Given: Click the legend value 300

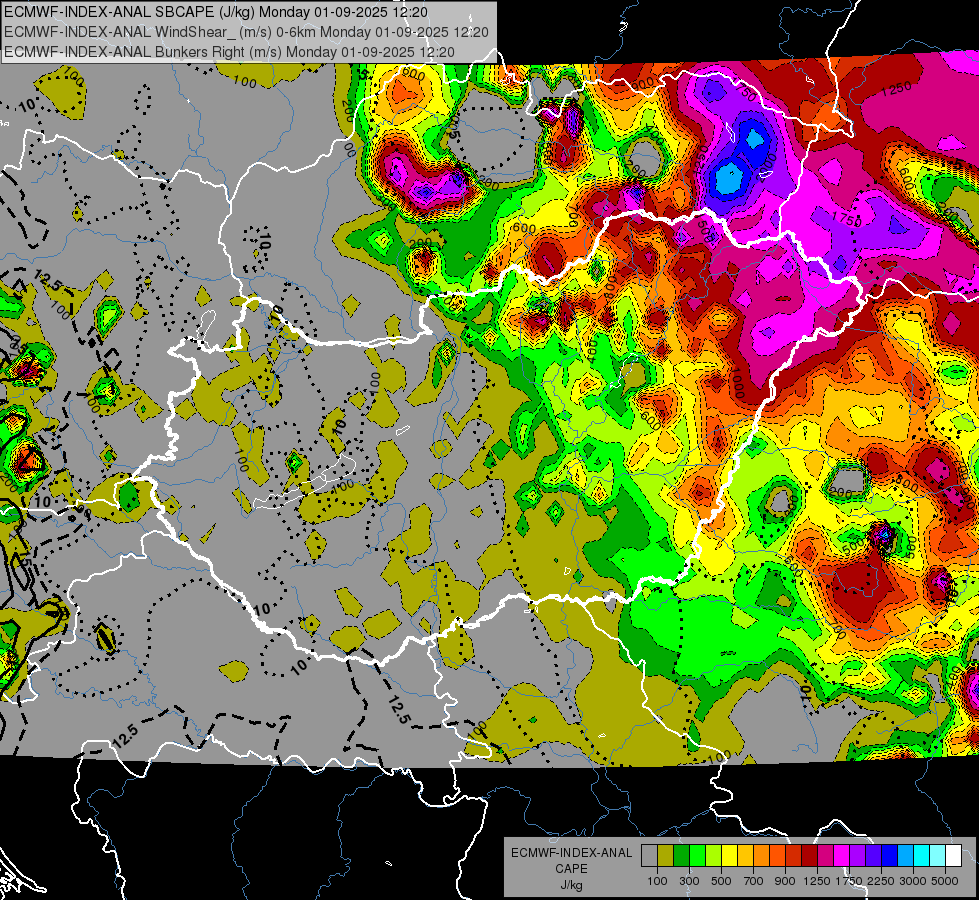Looking at the screenshot, I should click(x=689, y=881).
